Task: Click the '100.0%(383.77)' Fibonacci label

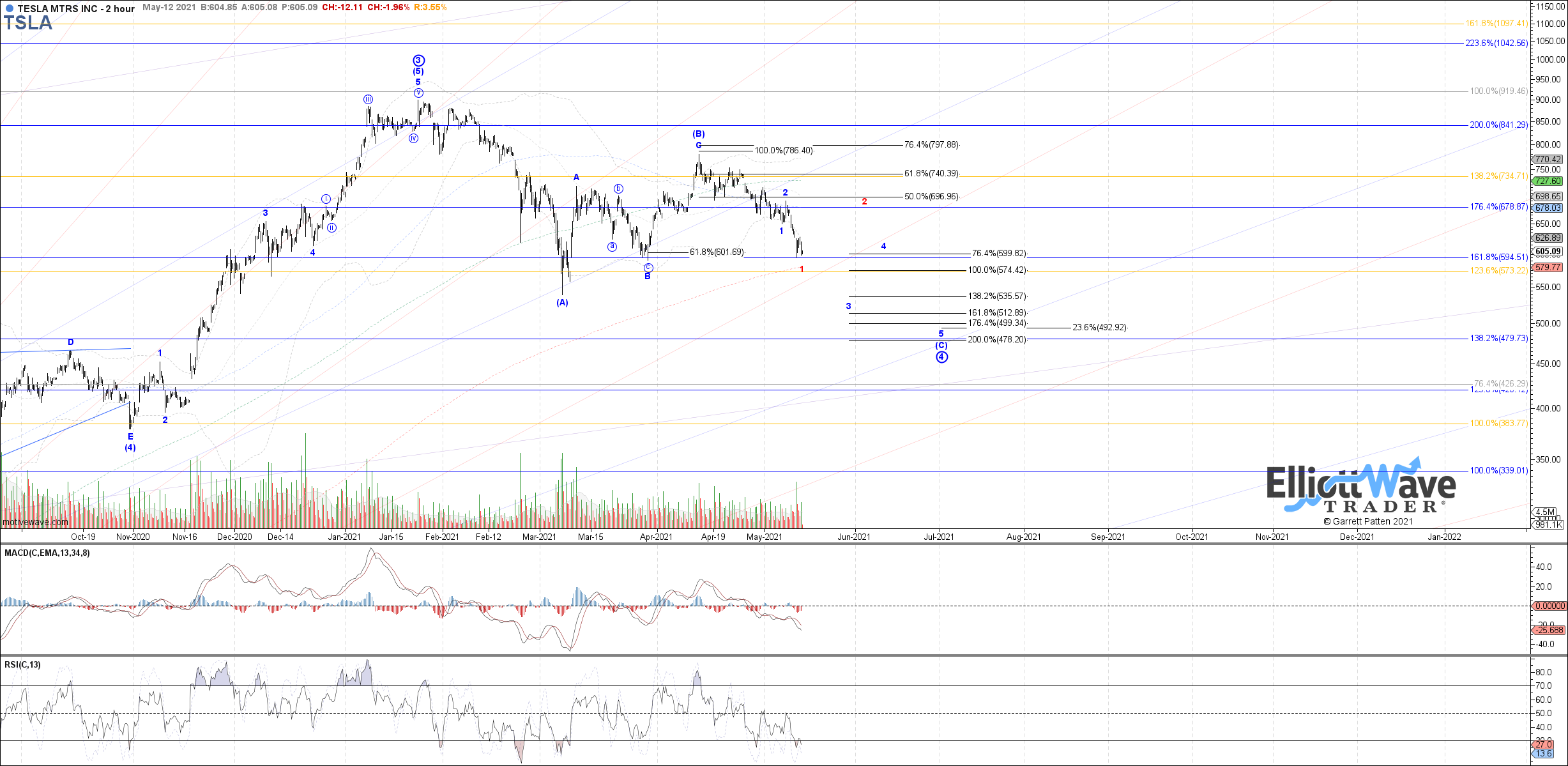Action: point(1499,424)
